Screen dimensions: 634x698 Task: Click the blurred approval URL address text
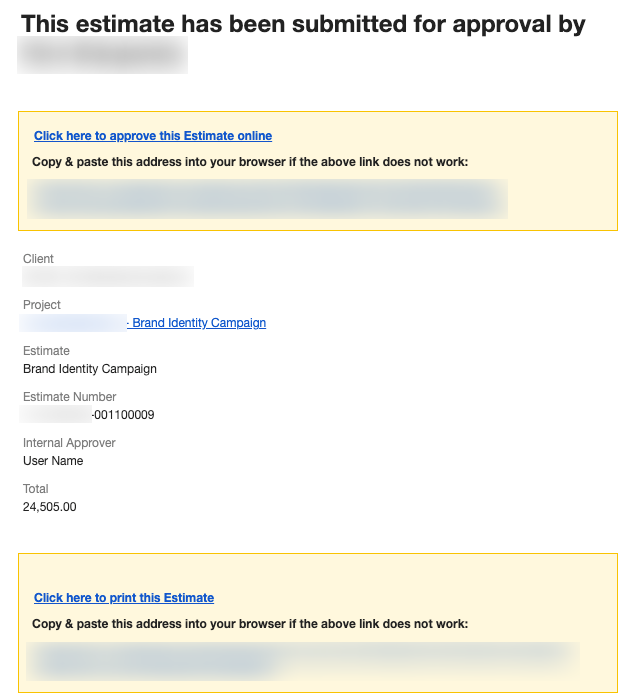267,199
